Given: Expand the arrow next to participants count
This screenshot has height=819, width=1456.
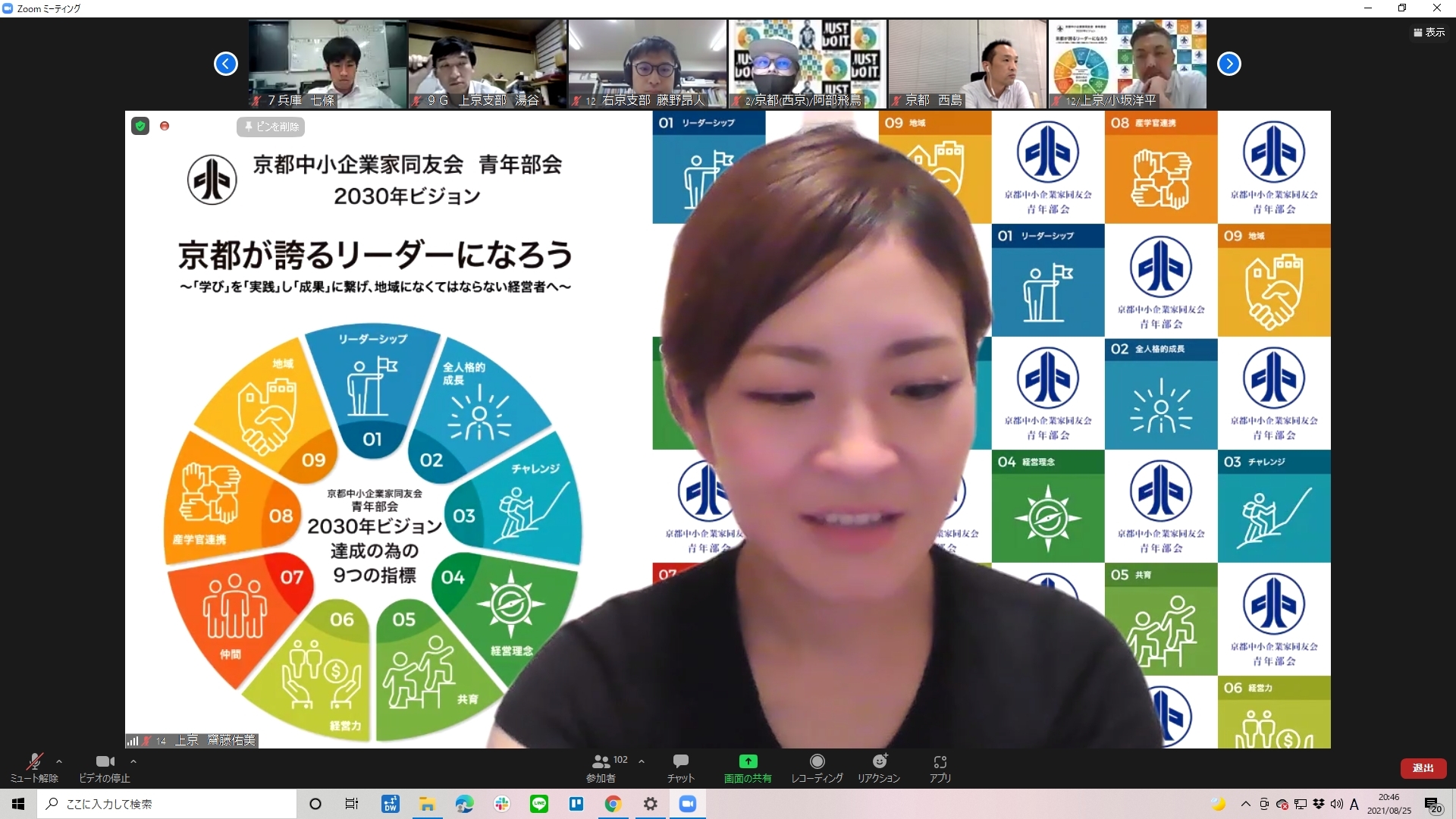Looking at the screenshot, I should point(642,761).
